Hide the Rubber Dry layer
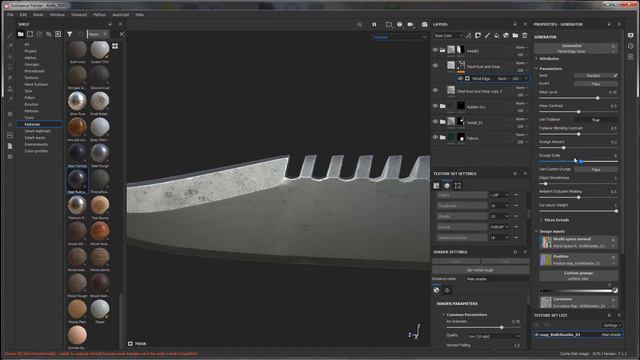 click(435, 106)
